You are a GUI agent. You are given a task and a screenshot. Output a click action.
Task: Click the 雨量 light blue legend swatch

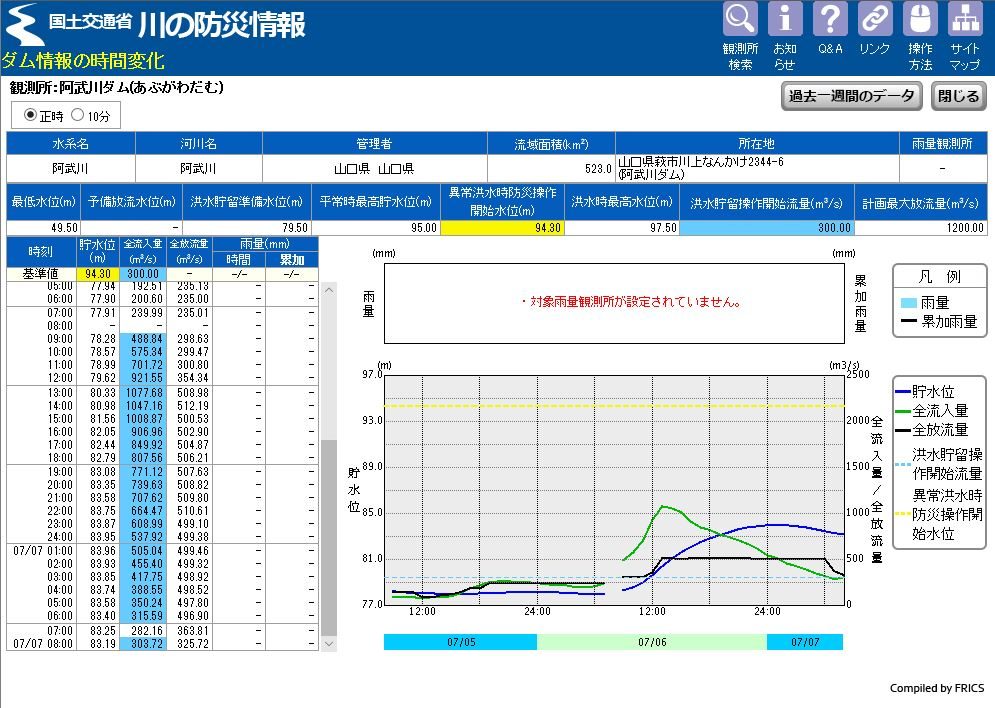click(x=908, y=303)
